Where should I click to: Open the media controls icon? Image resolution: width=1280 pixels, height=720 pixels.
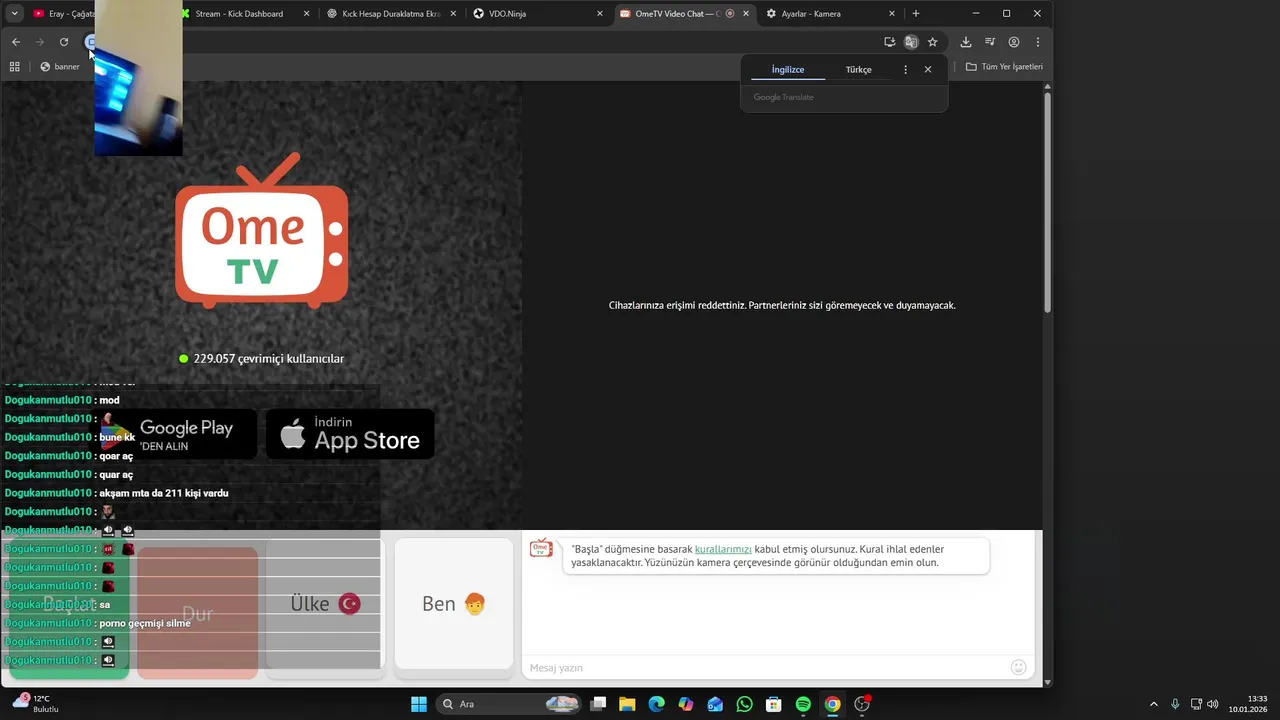[990, 42]
